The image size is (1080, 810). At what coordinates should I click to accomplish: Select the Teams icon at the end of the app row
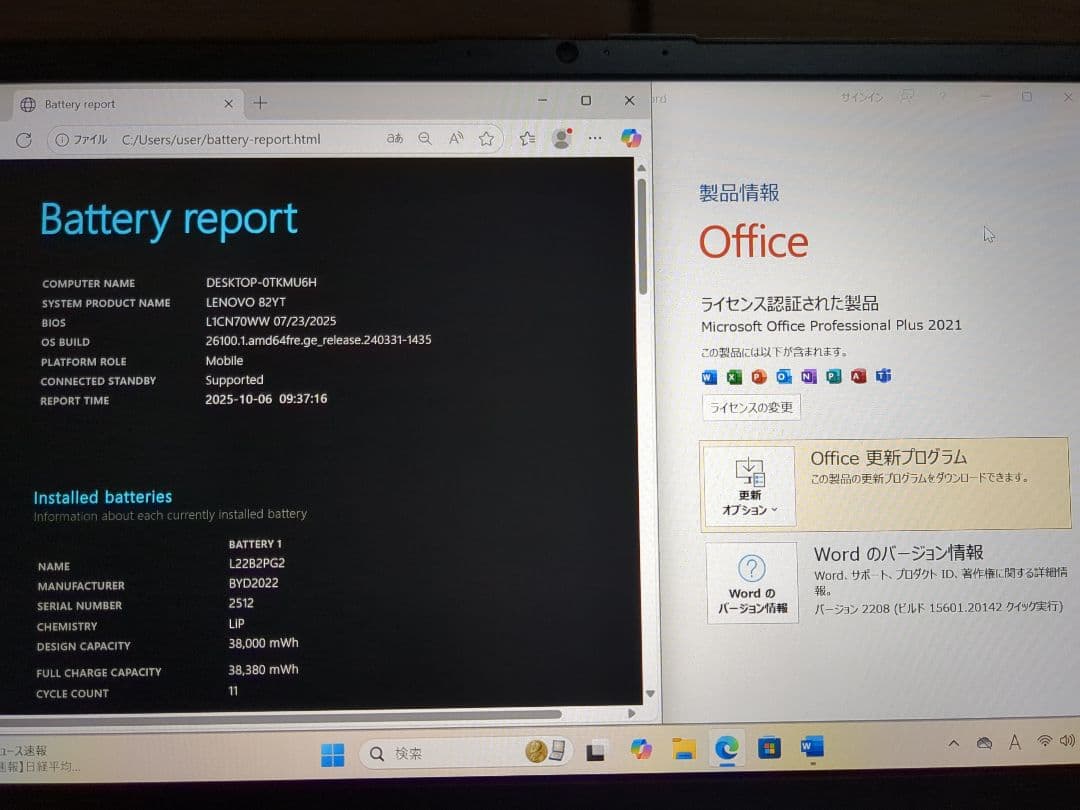(x=883, y=377)
